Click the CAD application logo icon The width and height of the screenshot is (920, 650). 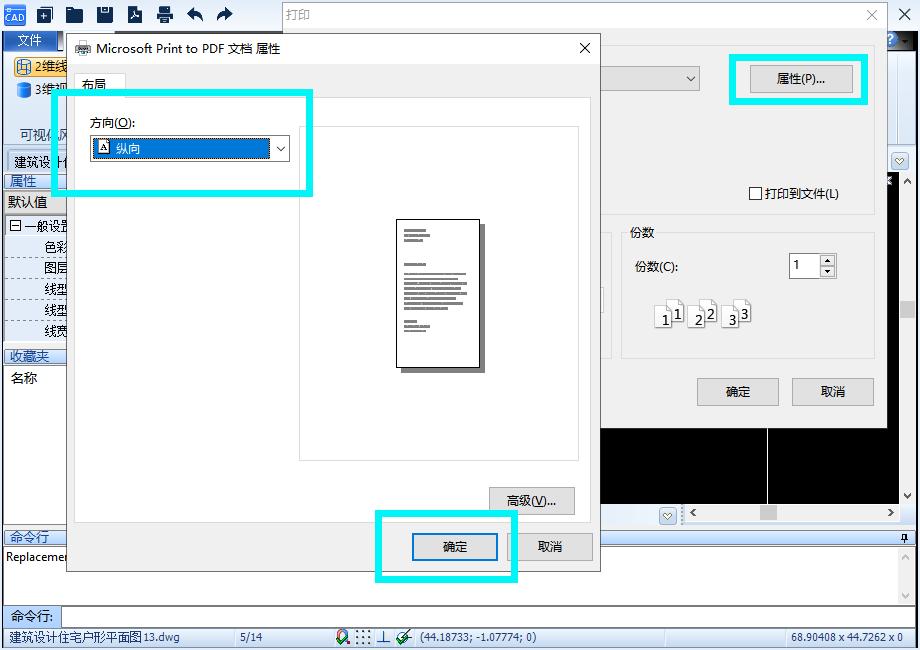point(14,15)
